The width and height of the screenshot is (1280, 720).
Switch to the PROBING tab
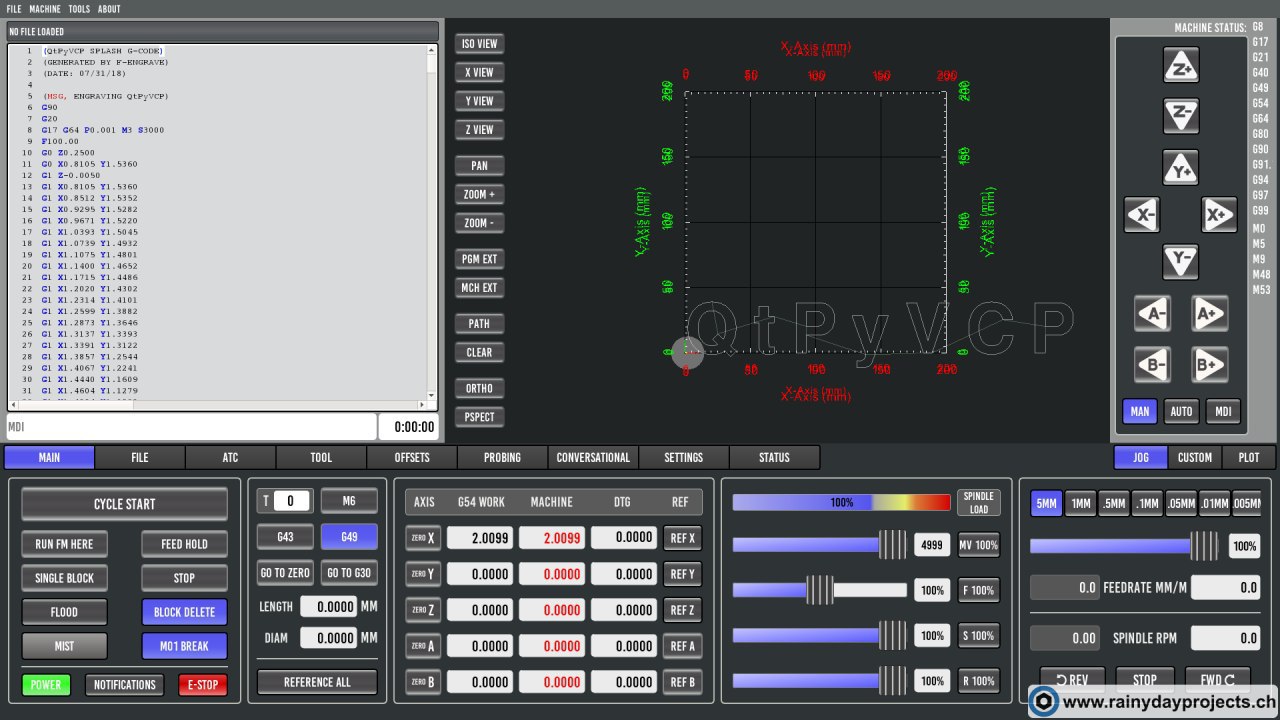502,458
